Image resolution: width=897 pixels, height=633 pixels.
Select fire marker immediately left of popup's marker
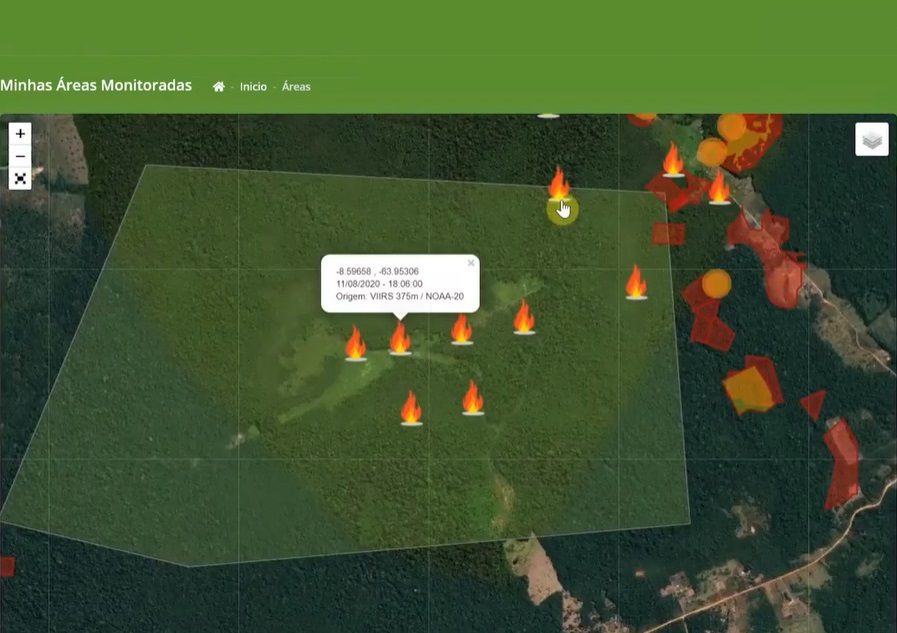coord(355,343)
